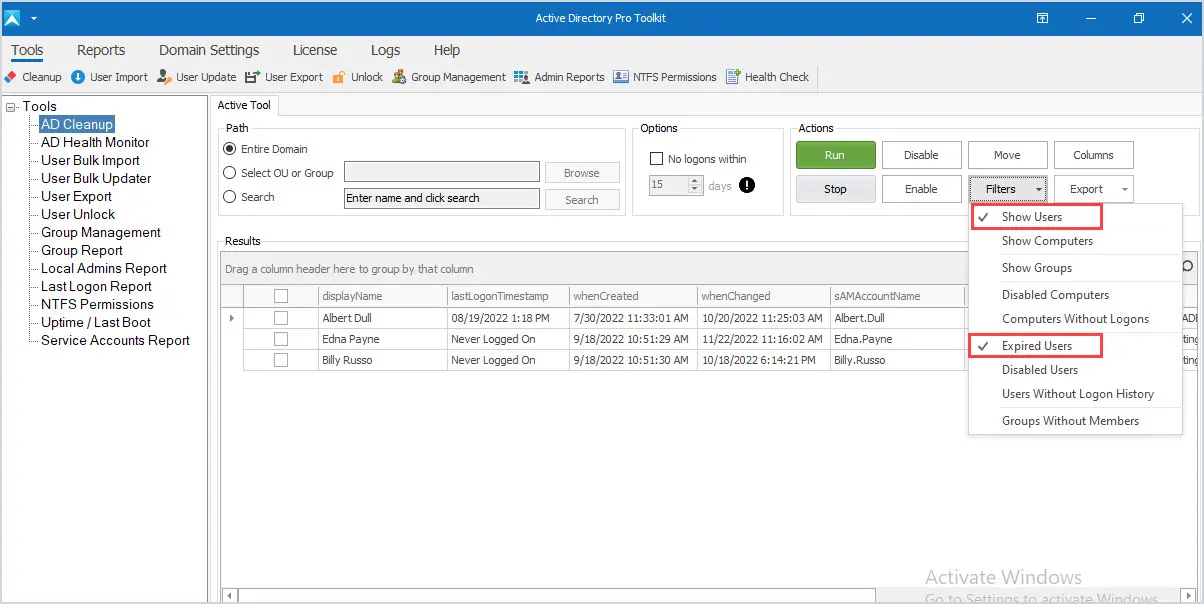Click the left arrow of the horizontal scrollbar

[230, 595]
